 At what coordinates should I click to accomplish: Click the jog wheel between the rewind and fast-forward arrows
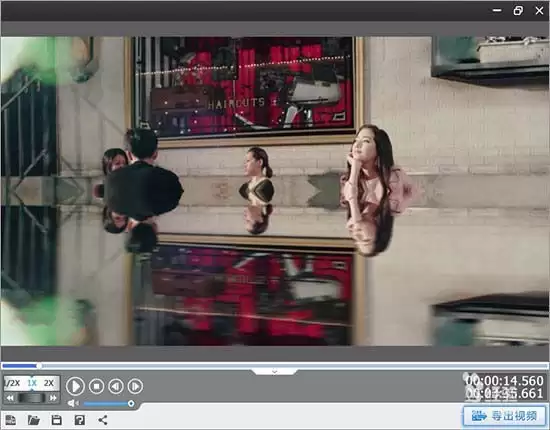click(32, 398)
